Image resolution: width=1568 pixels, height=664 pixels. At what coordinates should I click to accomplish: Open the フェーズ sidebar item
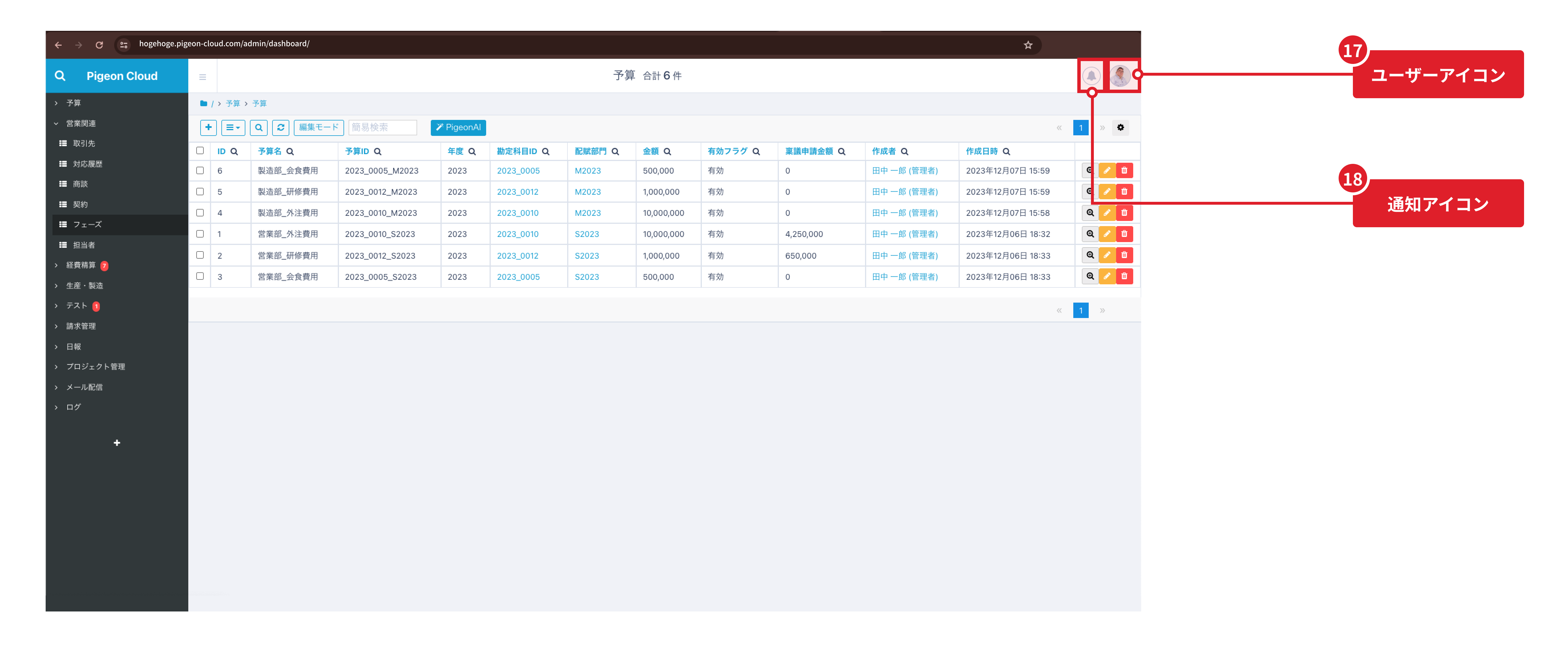pyautogui.click(x=87, y=224)
